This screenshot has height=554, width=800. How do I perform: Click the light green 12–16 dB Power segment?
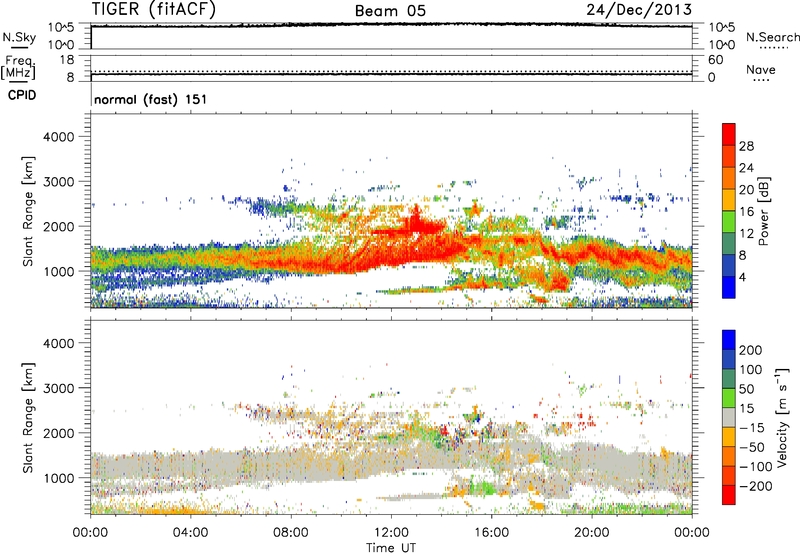click(729, 222)
